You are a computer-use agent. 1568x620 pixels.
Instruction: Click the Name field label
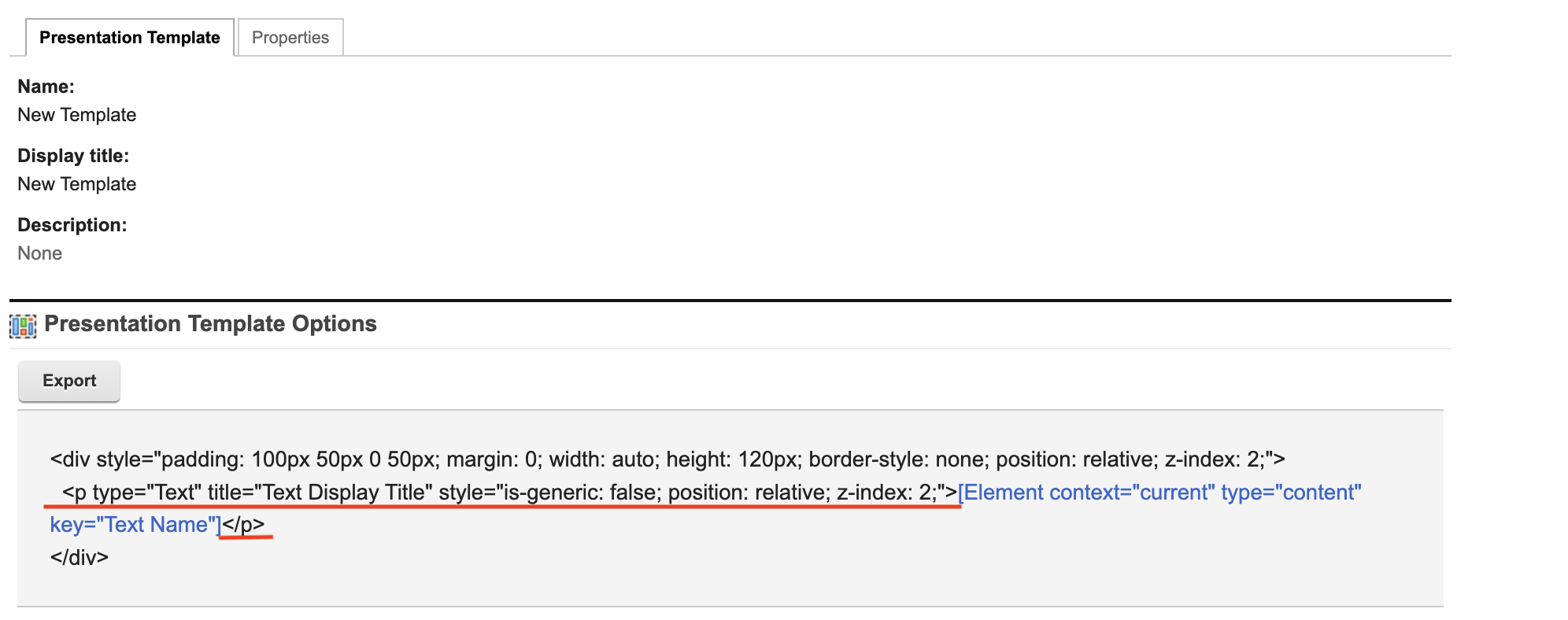(x=46, y=87)
